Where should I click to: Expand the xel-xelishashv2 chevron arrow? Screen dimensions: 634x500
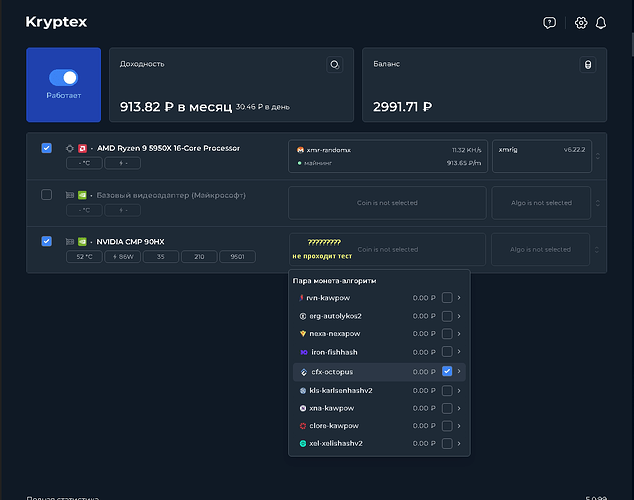click(x=459, y=443)
